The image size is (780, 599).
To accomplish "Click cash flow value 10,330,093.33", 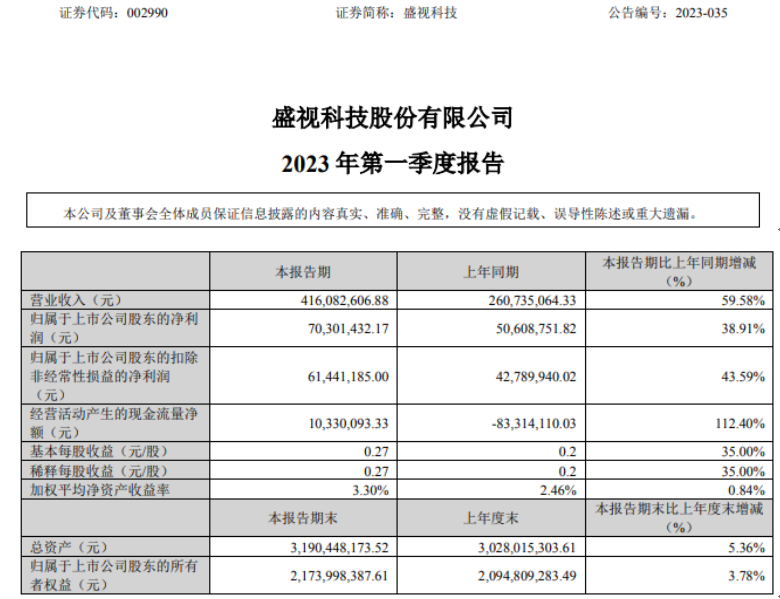I will [348, 423].
